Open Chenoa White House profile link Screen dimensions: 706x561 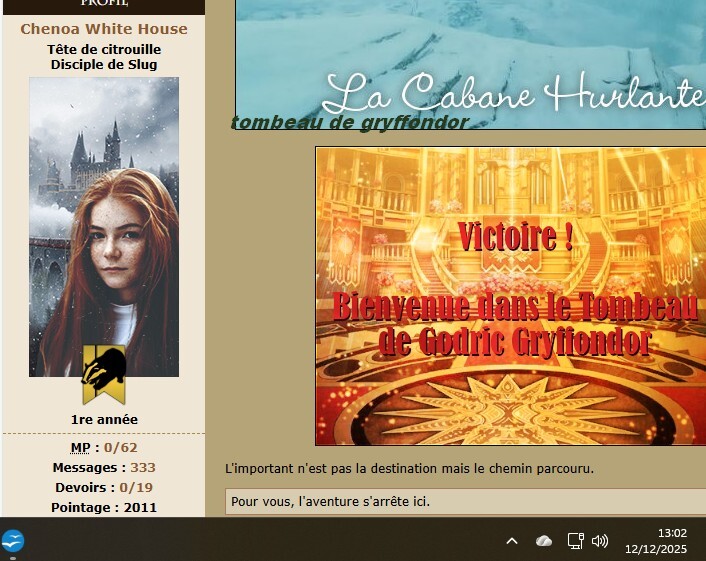[x=104, y=29]
